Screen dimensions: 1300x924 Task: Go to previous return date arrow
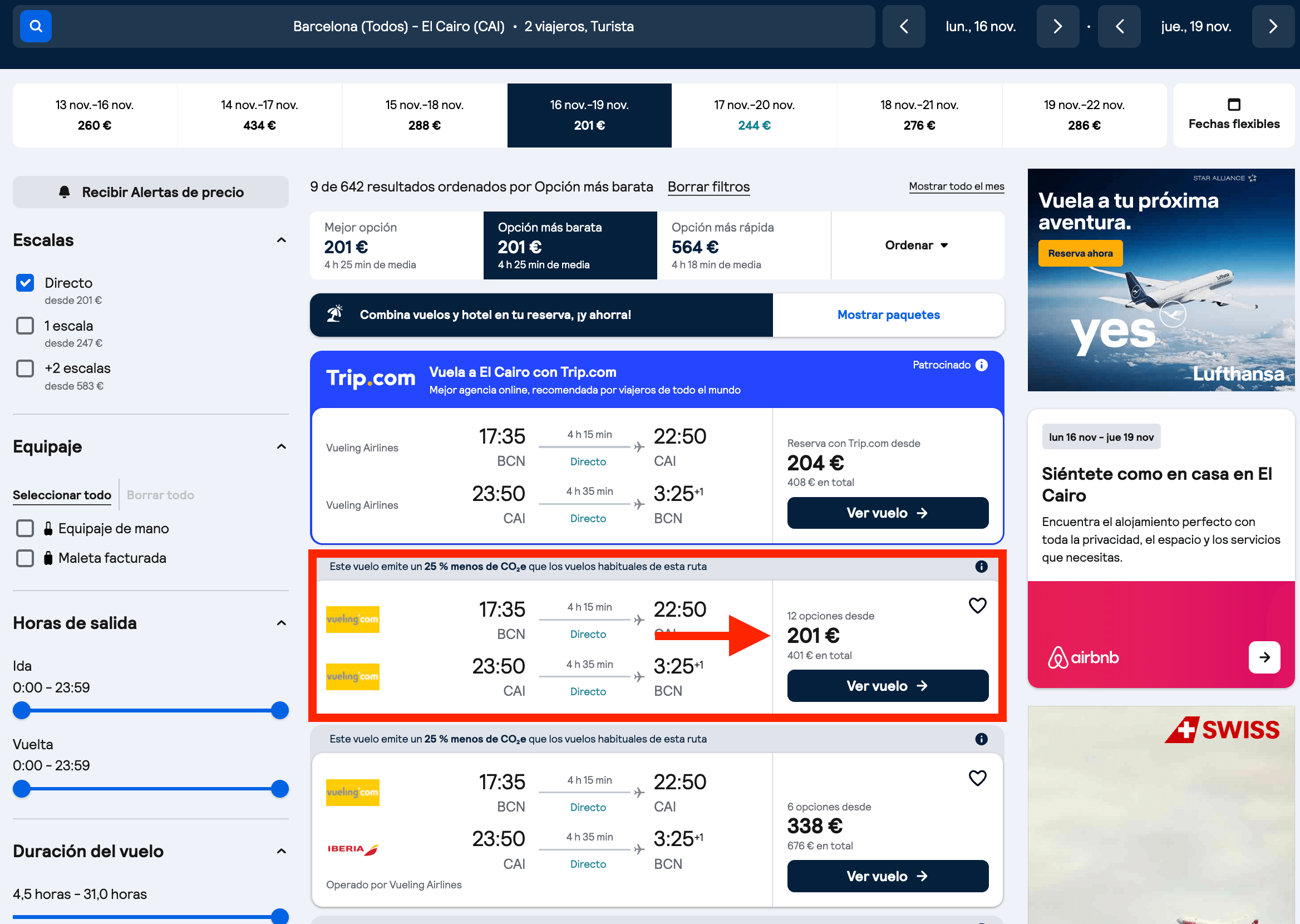click(x=1119, y=26)
